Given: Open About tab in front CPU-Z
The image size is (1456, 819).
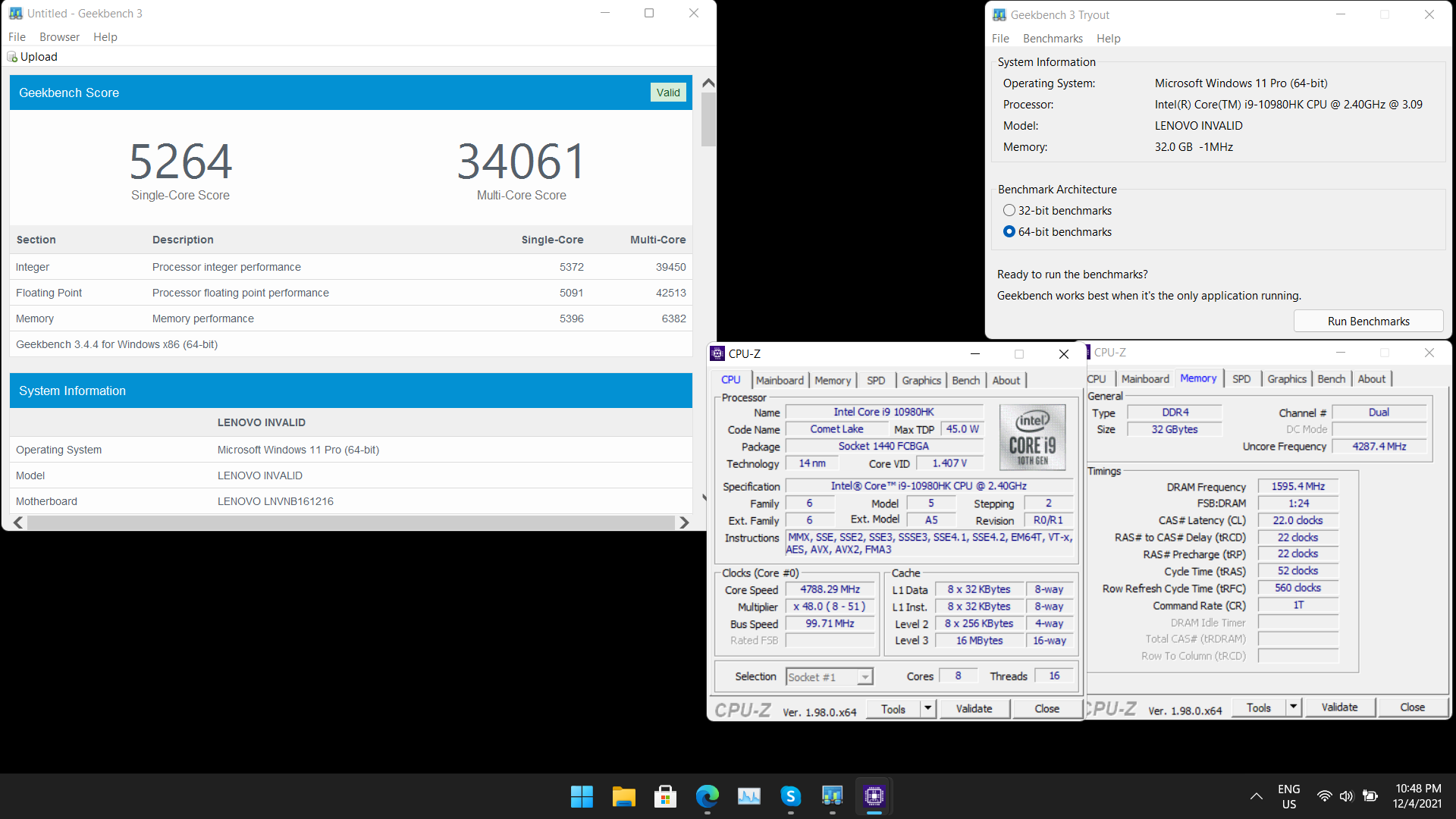Looking at the screenshot, I should click(x=1006, y=381).
